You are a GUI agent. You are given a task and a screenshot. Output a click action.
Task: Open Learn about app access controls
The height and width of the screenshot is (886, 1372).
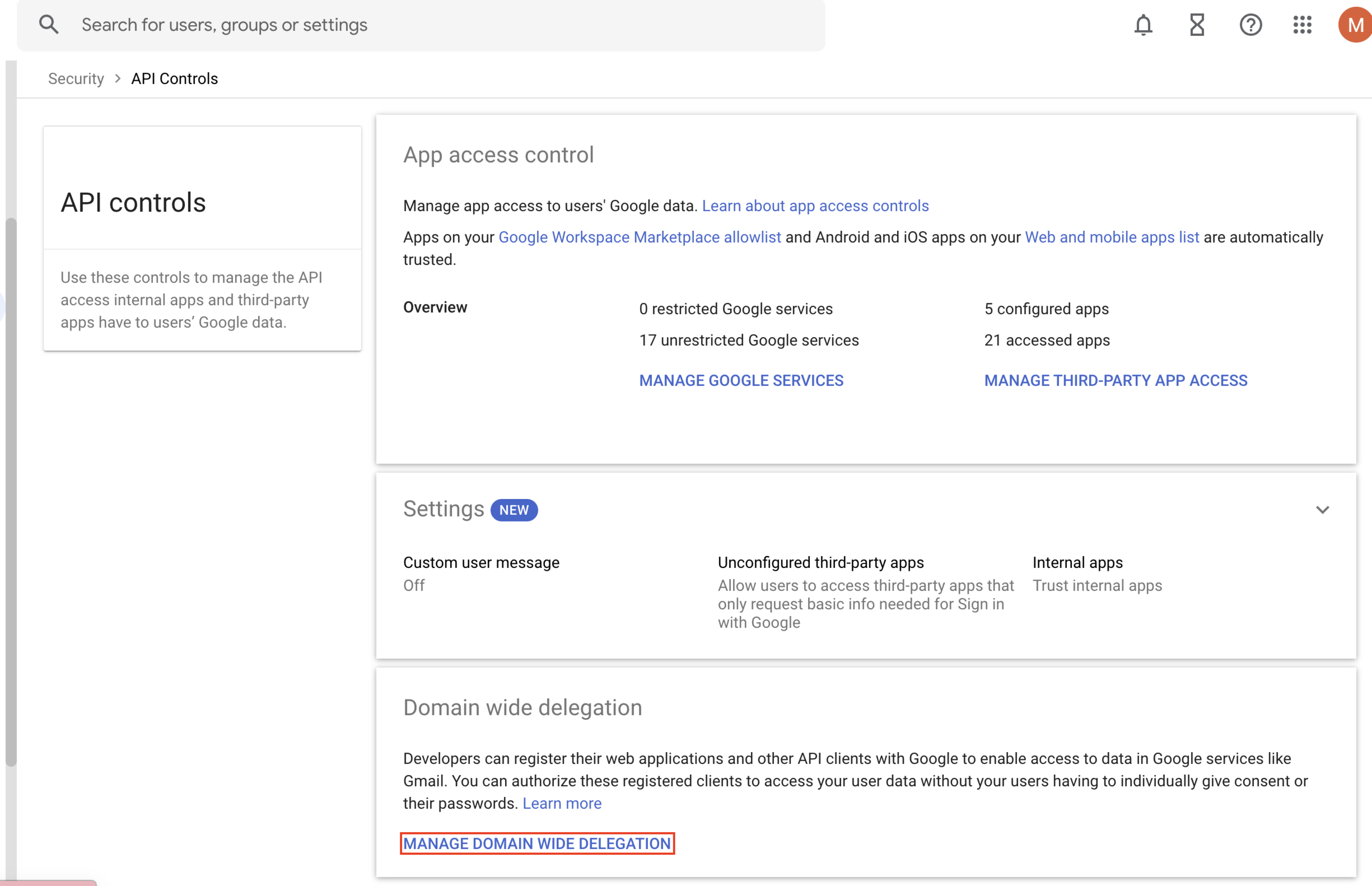pos(815,206)
